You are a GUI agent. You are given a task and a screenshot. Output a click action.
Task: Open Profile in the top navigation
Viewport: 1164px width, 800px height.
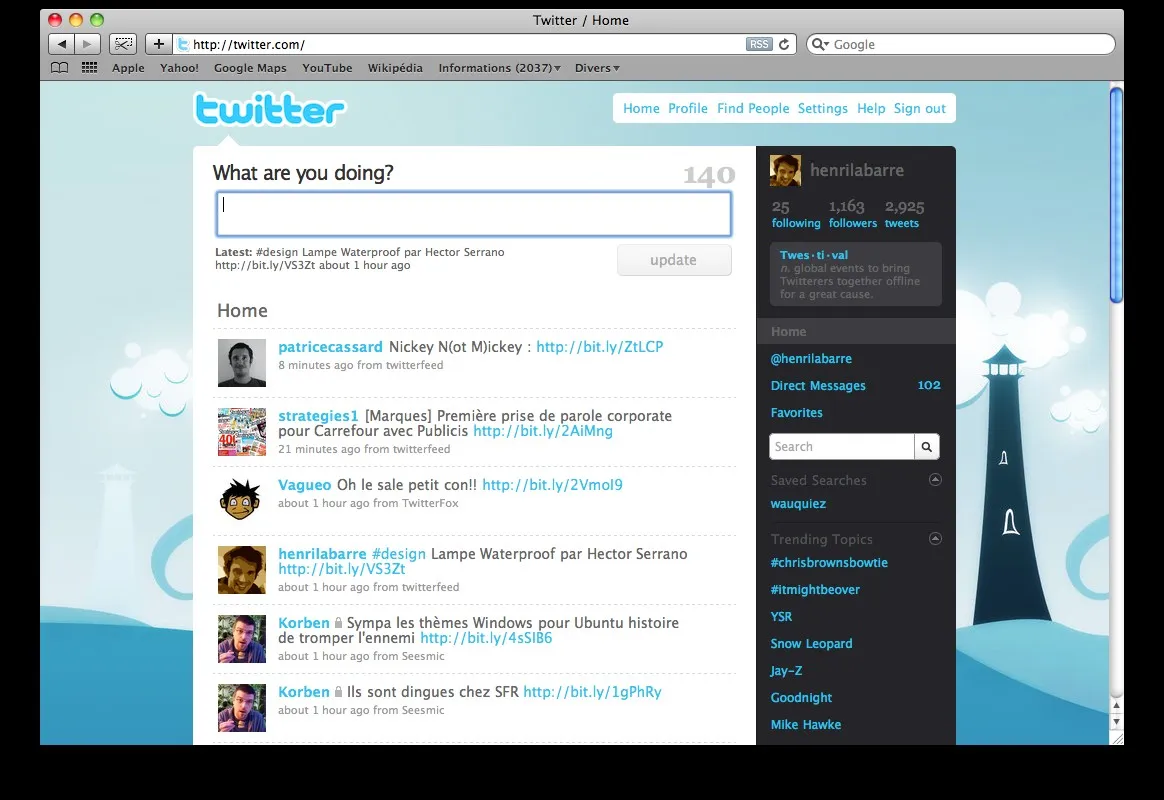[x=687, y=108]
